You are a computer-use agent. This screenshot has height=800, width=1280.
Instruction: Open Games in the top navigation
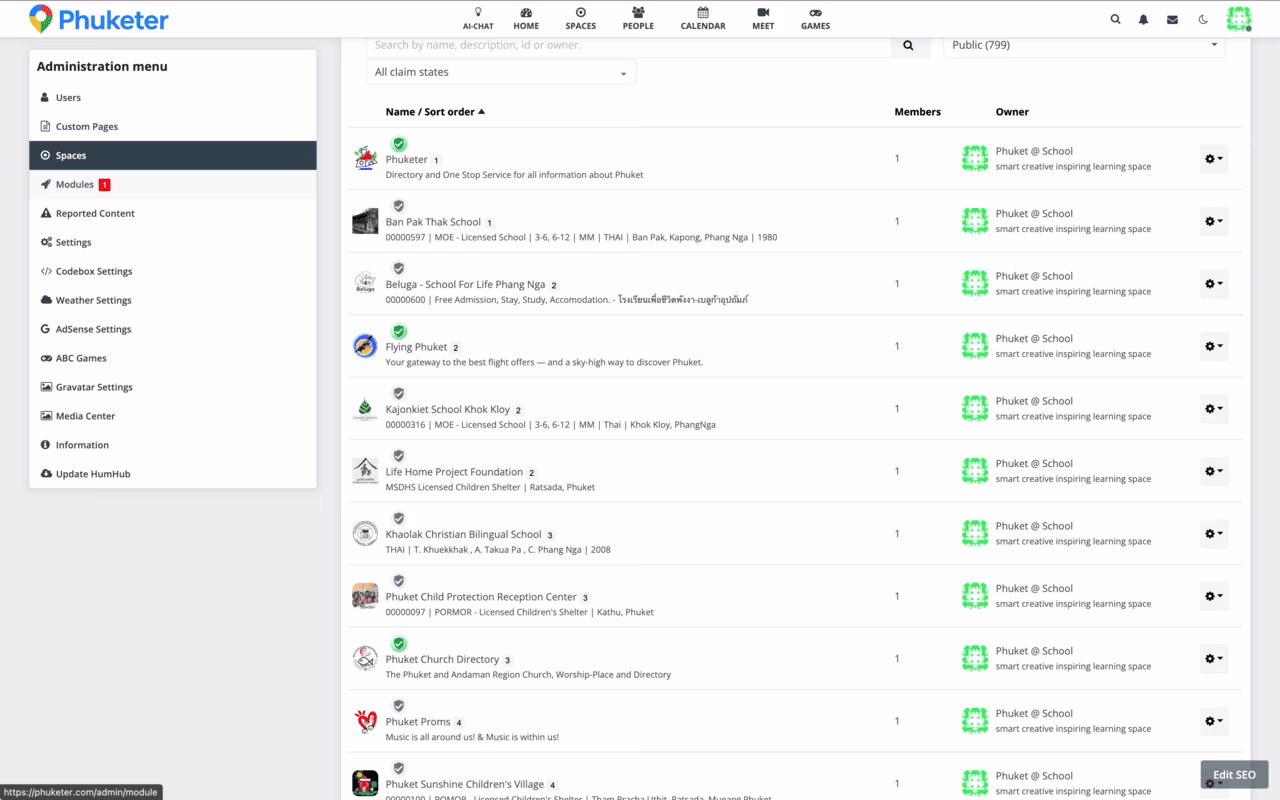point(815,18)
